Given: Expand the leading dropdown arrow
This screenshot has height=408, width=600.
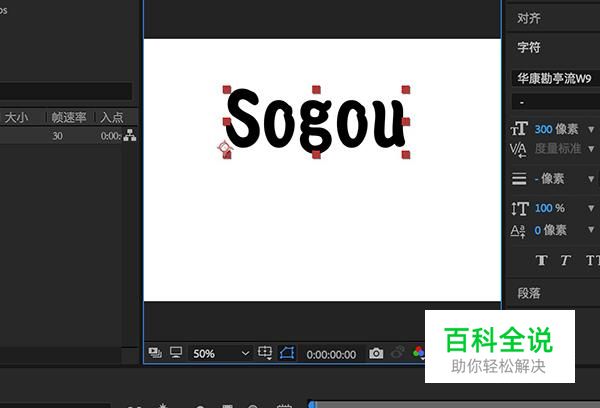Looking at the screenshot, I should [591, 179].
